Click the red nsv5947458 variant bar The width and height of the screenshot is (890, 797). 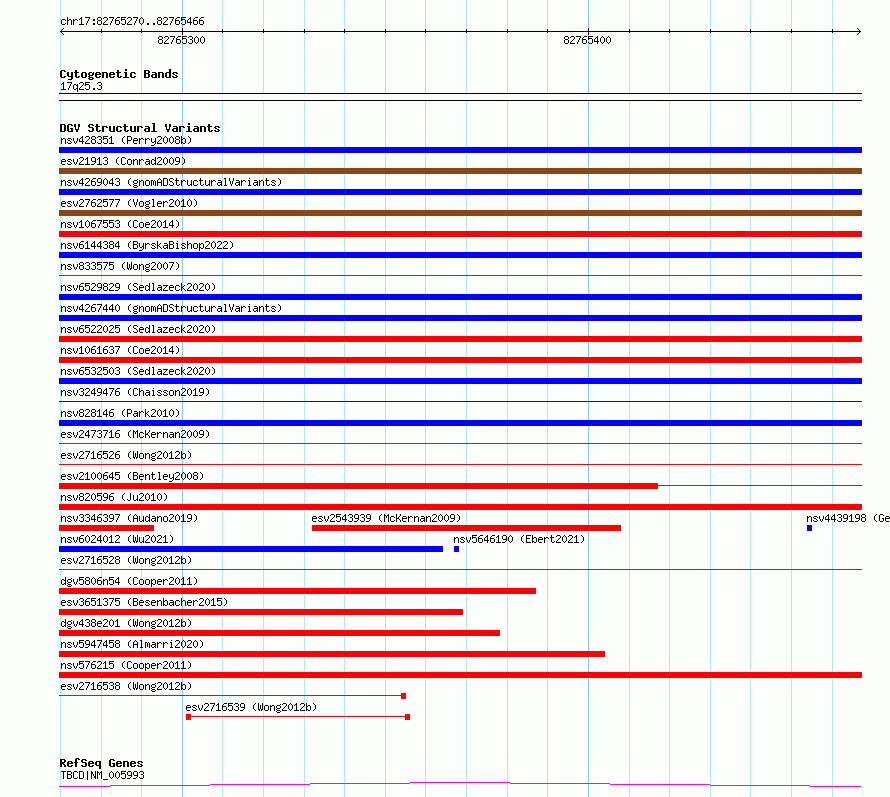(332, 654)
